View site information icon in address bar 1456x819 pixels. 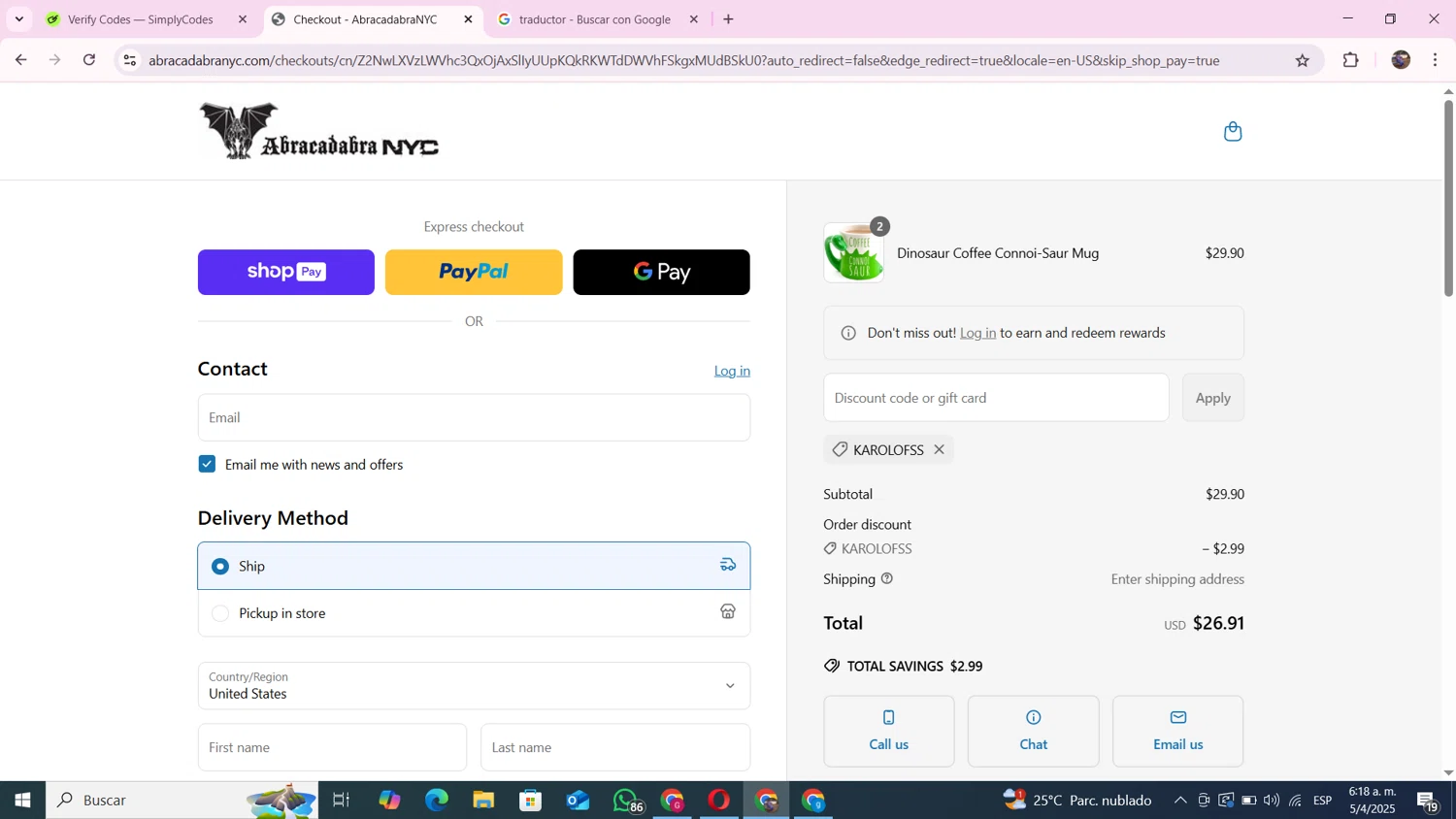(129, 60)
